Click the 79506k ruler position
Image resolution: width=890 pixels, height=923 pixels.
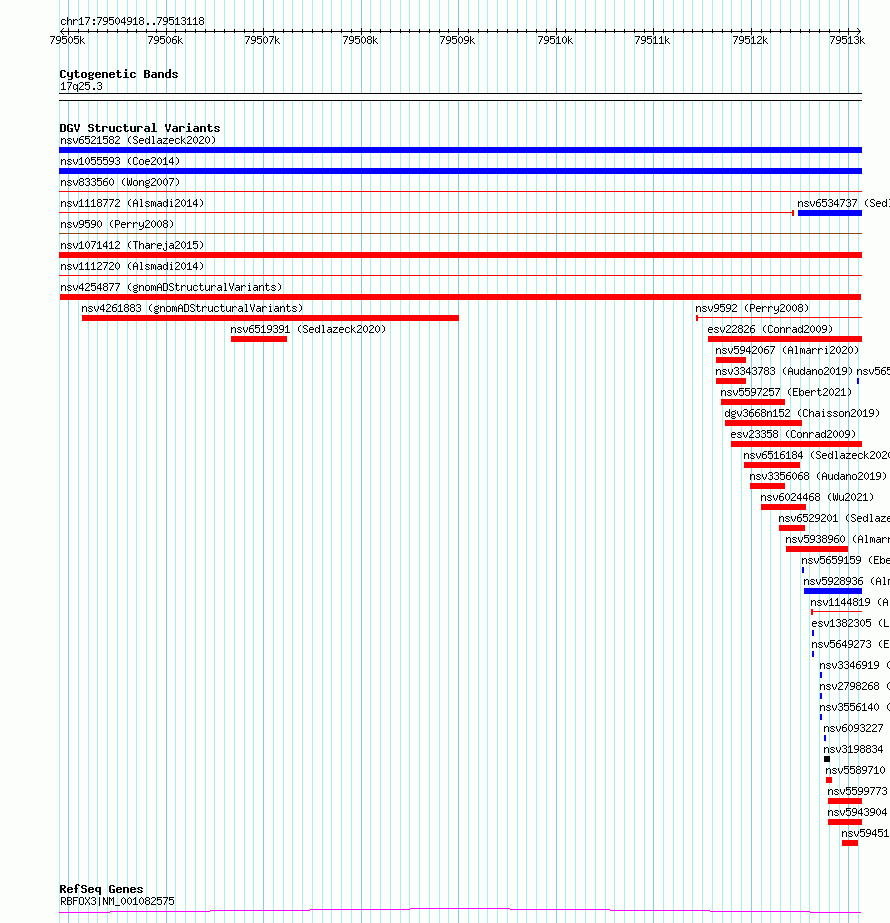[x=165, y=41]
